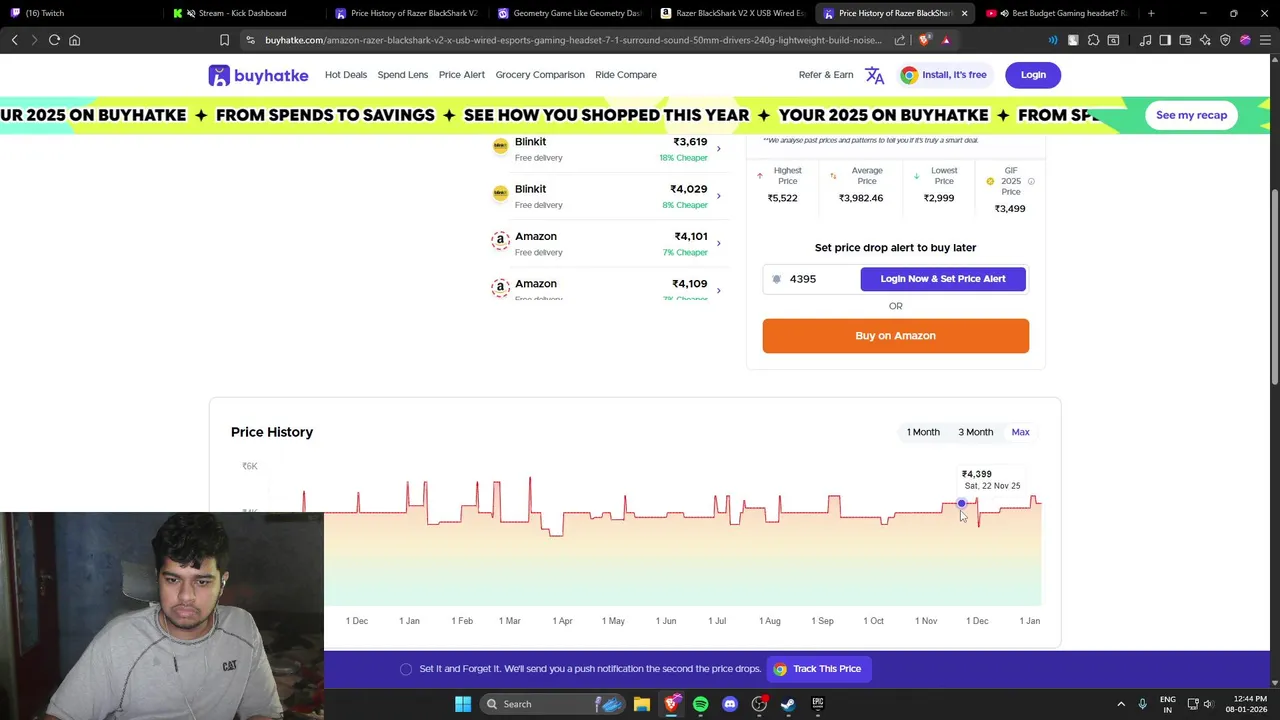Click the browser address bar URL
The height and width of the screenshot is (720, 1280).
tap(573, 40)
